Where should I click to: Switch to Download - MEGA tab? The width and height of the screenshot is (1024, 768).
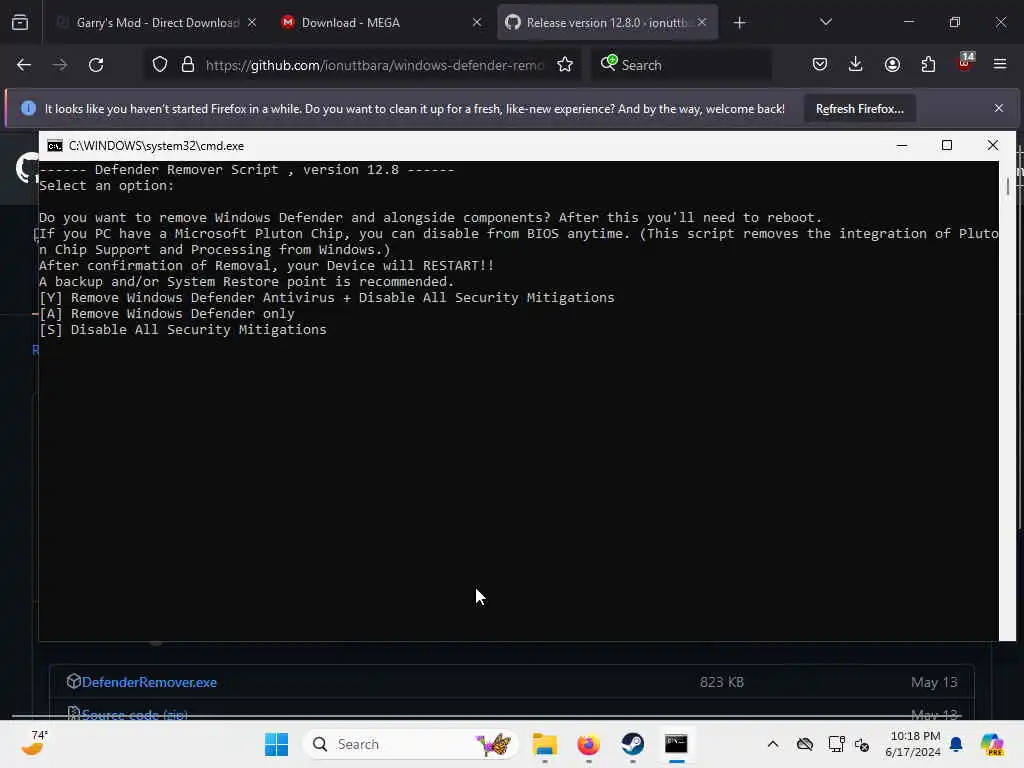pyautogui.click(x=382, y=23)
